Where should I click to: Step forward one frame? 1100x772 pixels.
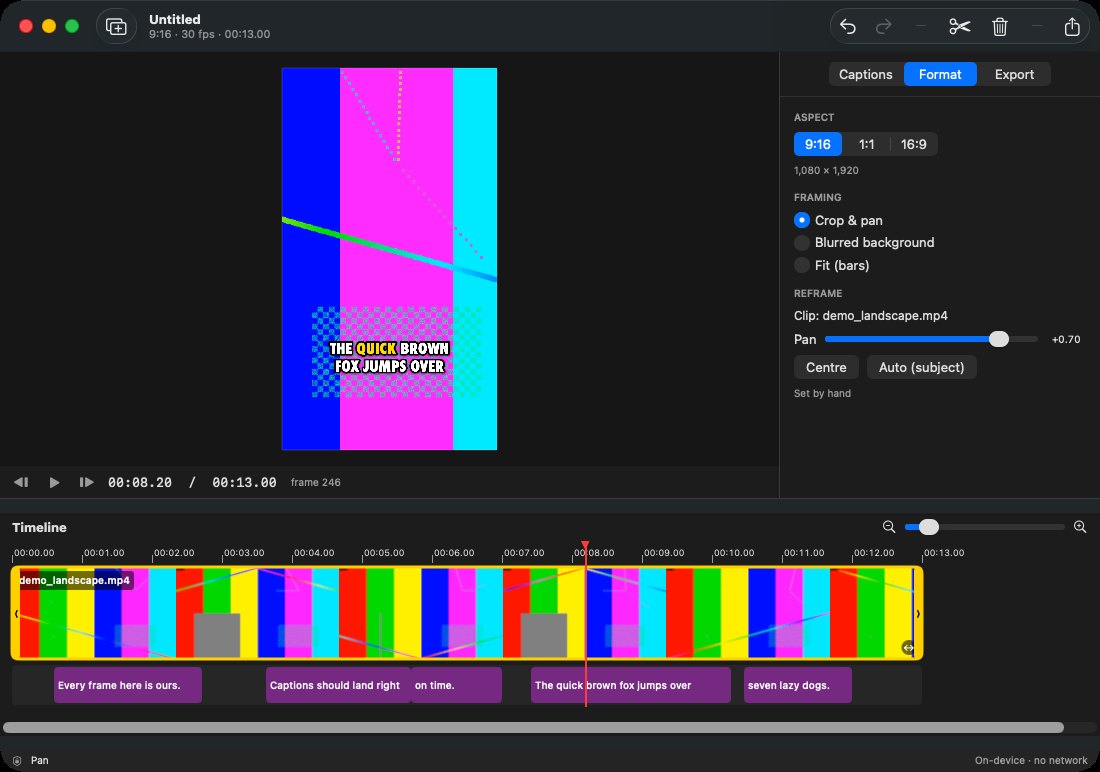point(86,482)
